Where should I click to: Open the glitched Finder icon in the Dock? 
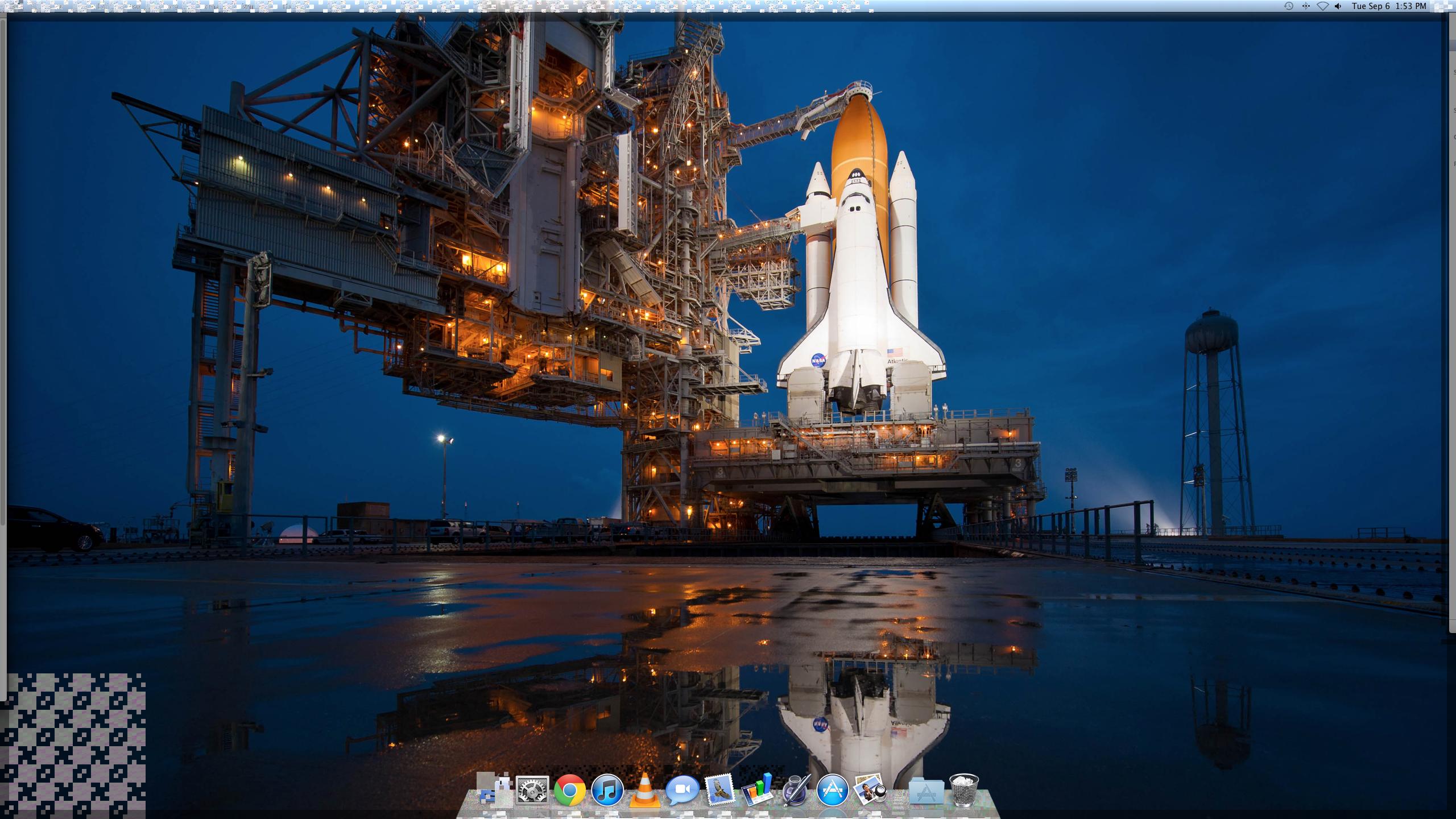(x=494, y=791)
